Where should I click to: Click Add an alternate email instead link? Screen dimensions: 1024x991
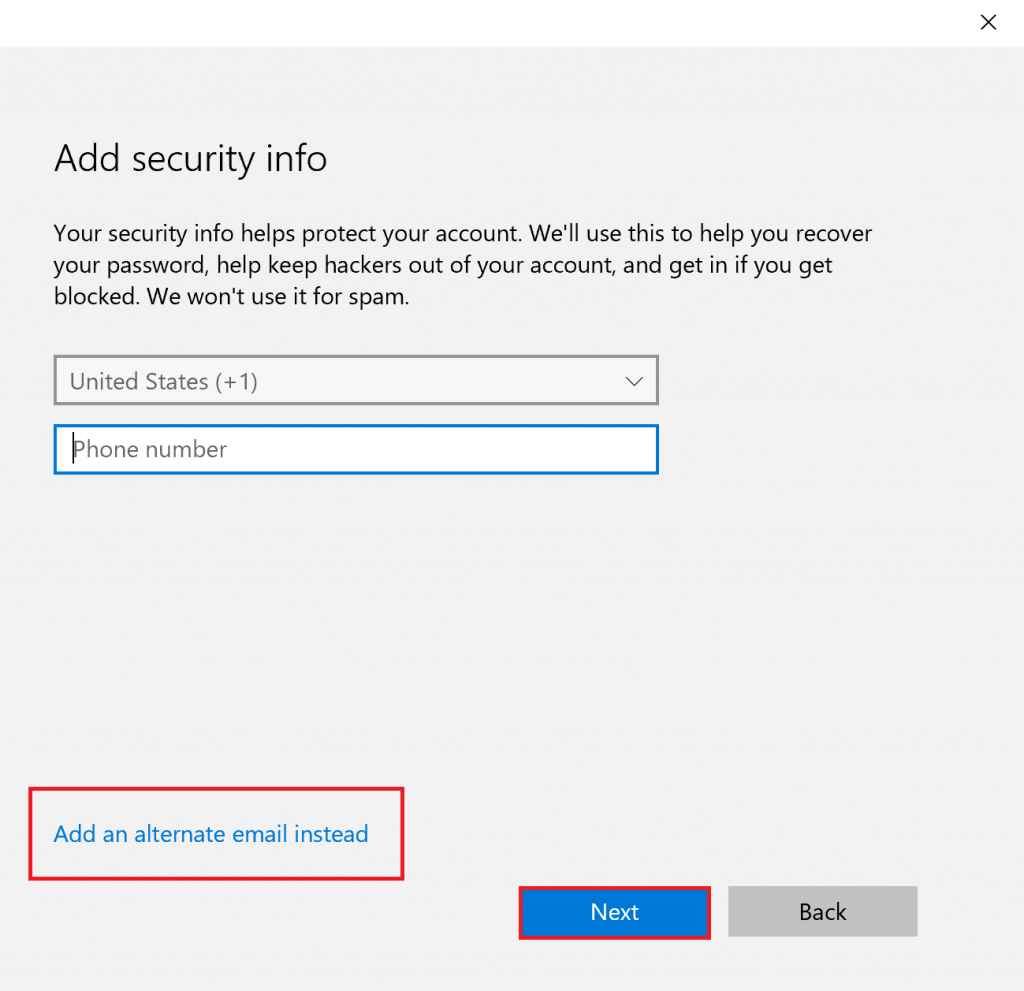tap(211, 834)
